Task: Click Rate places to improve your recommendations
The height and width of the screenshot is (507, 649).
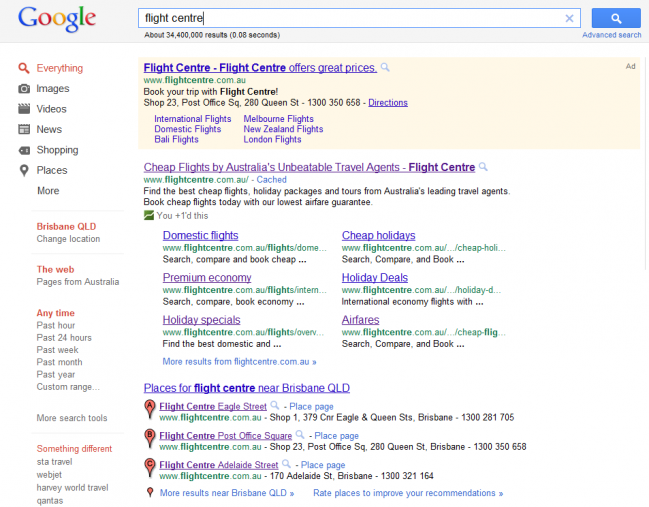Action: (x=408, y=493)
